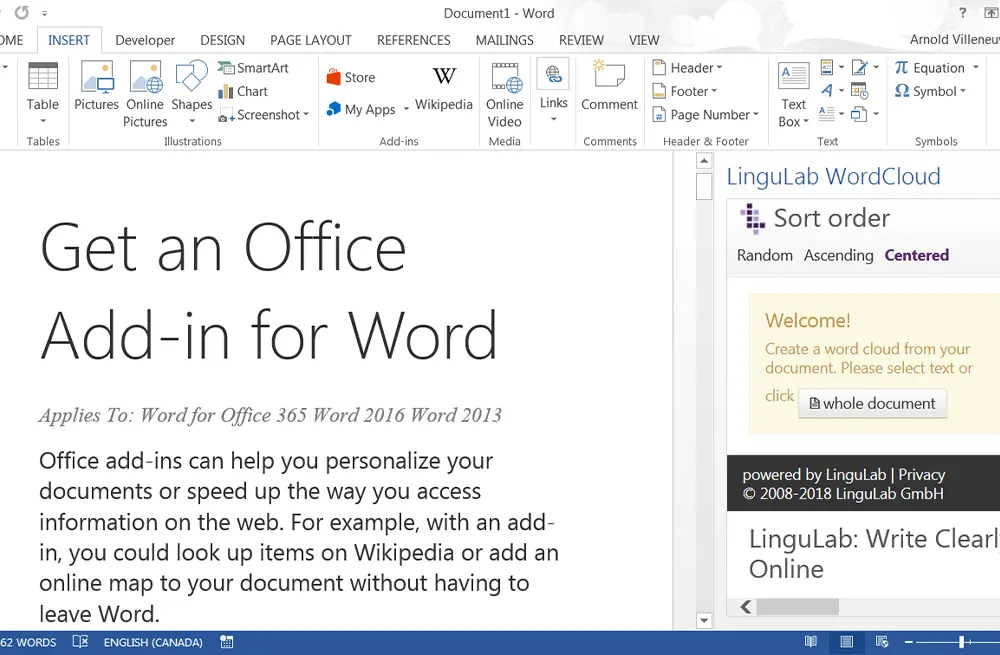This screenshot has height=655, width=1000.
Task: Insert a Chart
Action: click(x=243, y=91)
